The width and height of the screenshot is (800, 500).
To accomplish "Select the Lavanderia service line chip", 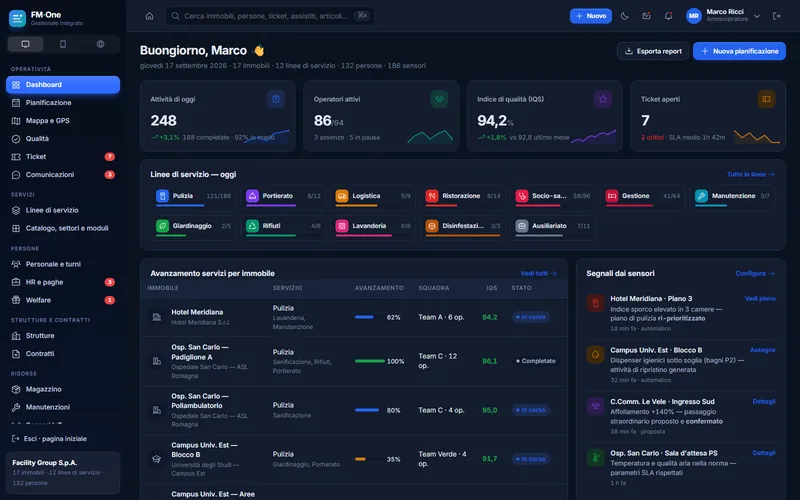I will pos(373,227).
